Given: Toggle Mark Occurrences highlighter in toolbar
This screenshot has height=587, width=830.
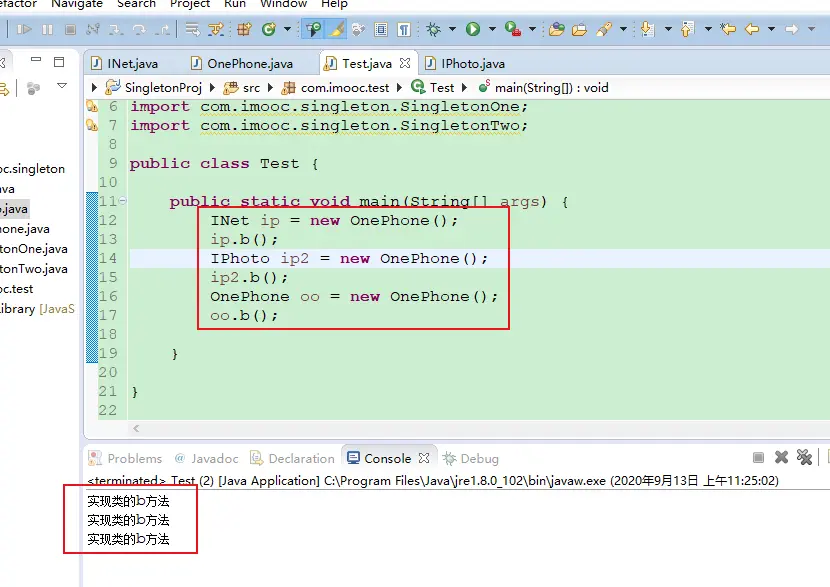Looking at the screenshot, I should coord(336,30).
